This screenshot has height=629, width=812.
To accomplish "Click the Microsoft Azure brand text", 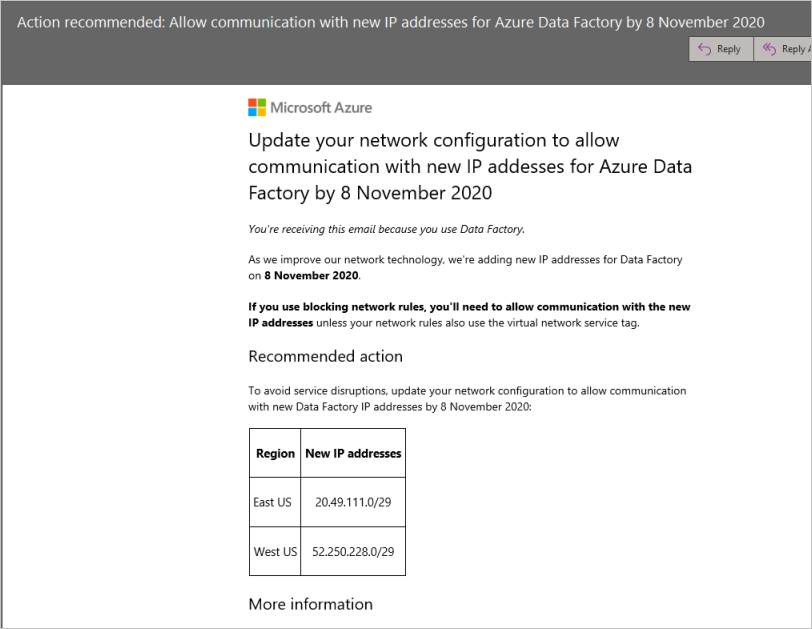I will (321, 108).
